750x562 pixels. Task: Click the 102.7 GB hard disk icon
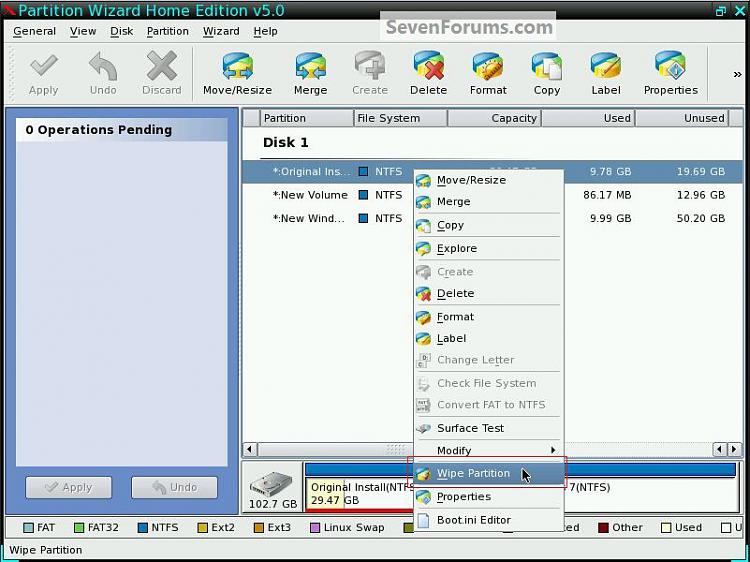coord(272,484)
